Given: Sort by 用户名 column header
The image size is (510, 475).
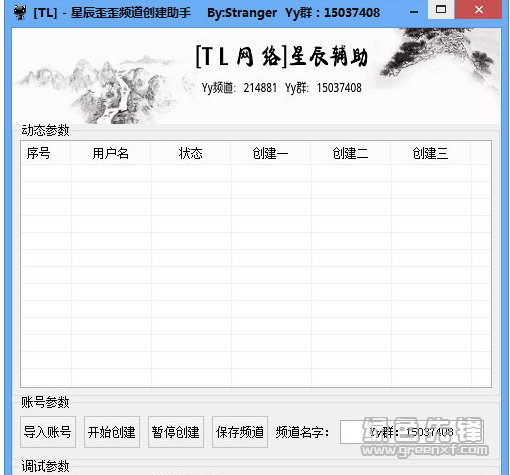Looking at the screenshot, I should (x=111, y=153).
